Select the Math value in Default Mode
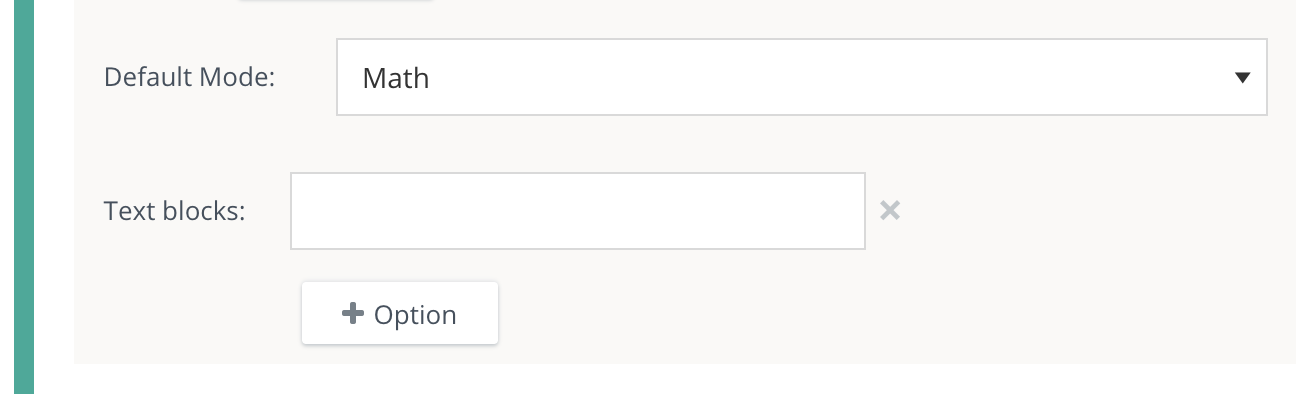 pos(396,78)
